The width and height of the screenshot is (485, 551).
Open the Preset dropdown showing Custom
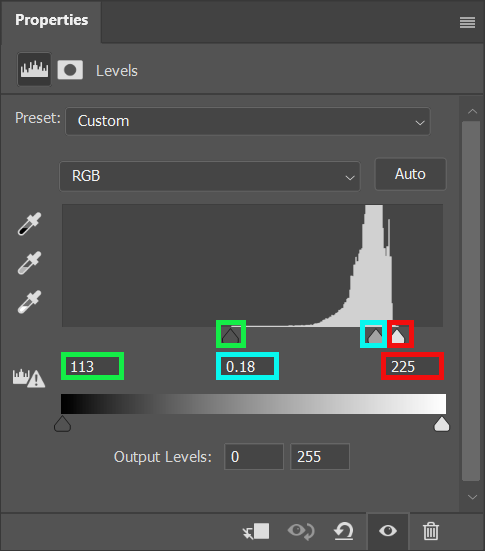248,121
